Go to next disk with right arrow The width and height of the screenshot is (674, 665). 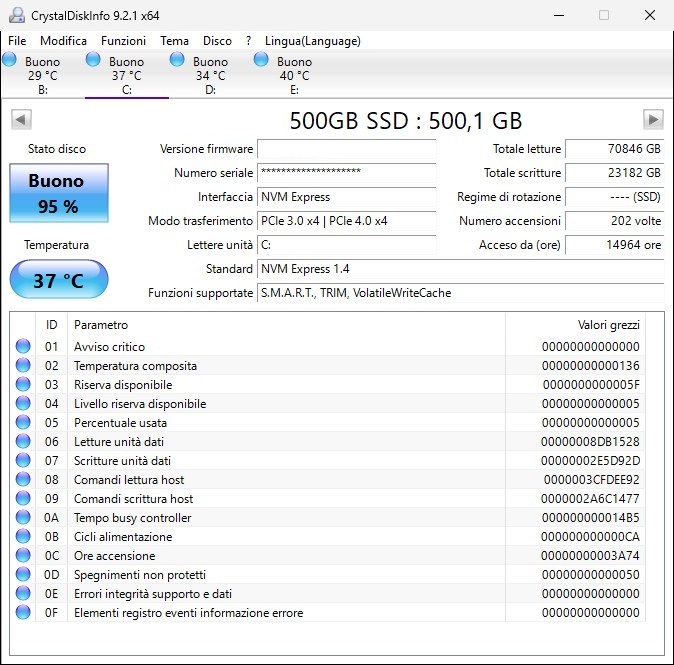click(x=653, y=120)
